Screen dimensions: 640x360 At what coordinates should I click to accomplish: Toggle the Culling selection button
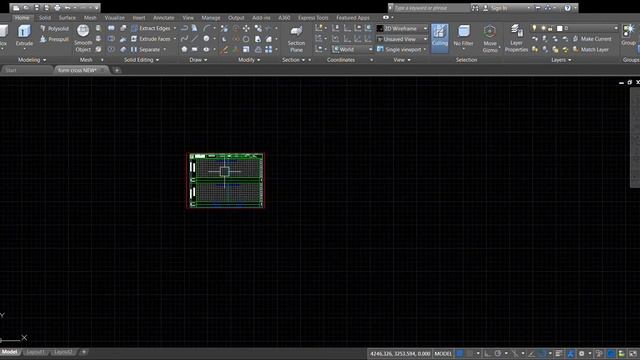[x=440, y=38]
